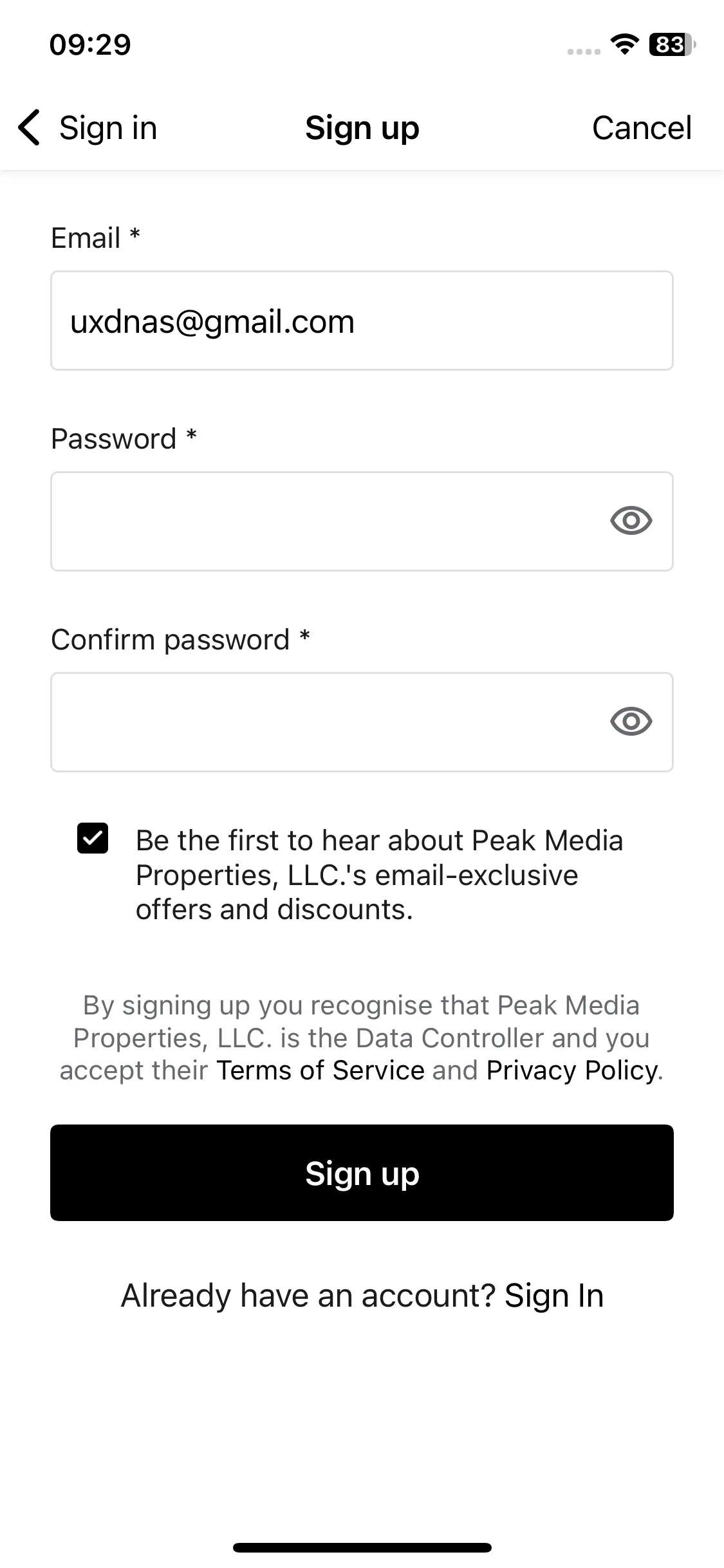Tap Sign In link at bottom
The image size is (724, 1568).
(x=554, y=1295)
